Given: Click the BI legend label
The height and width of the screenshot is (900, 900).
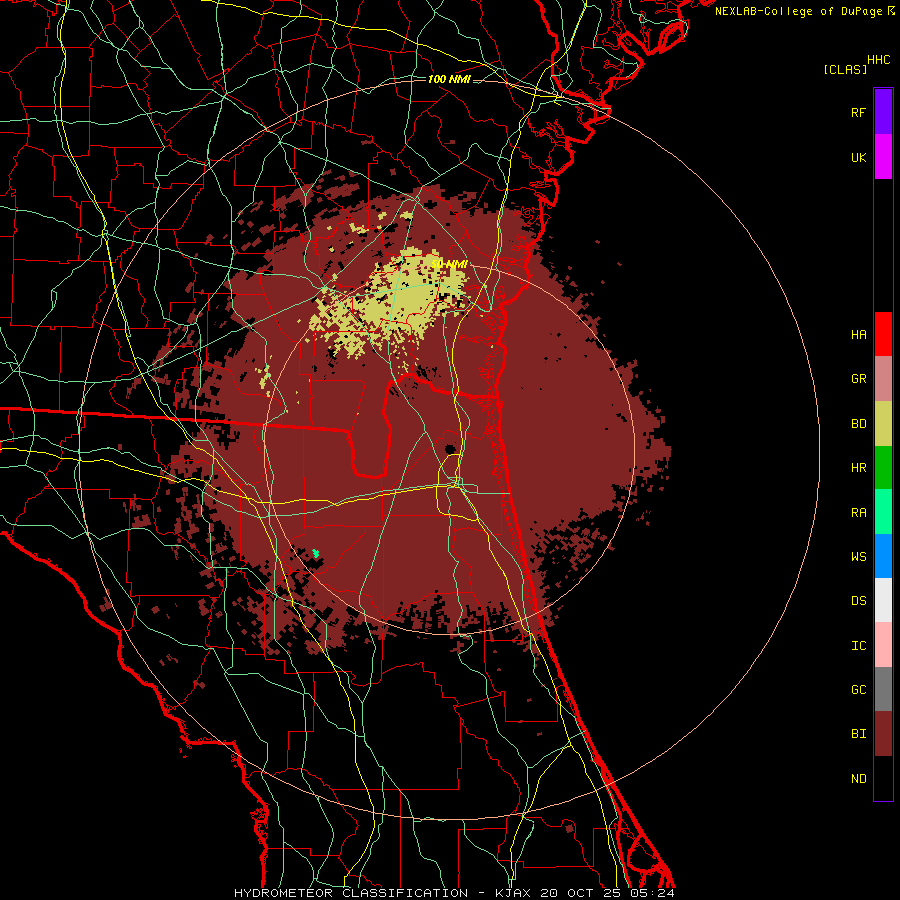Looking at the screenshot, I should tap(858, 734).
